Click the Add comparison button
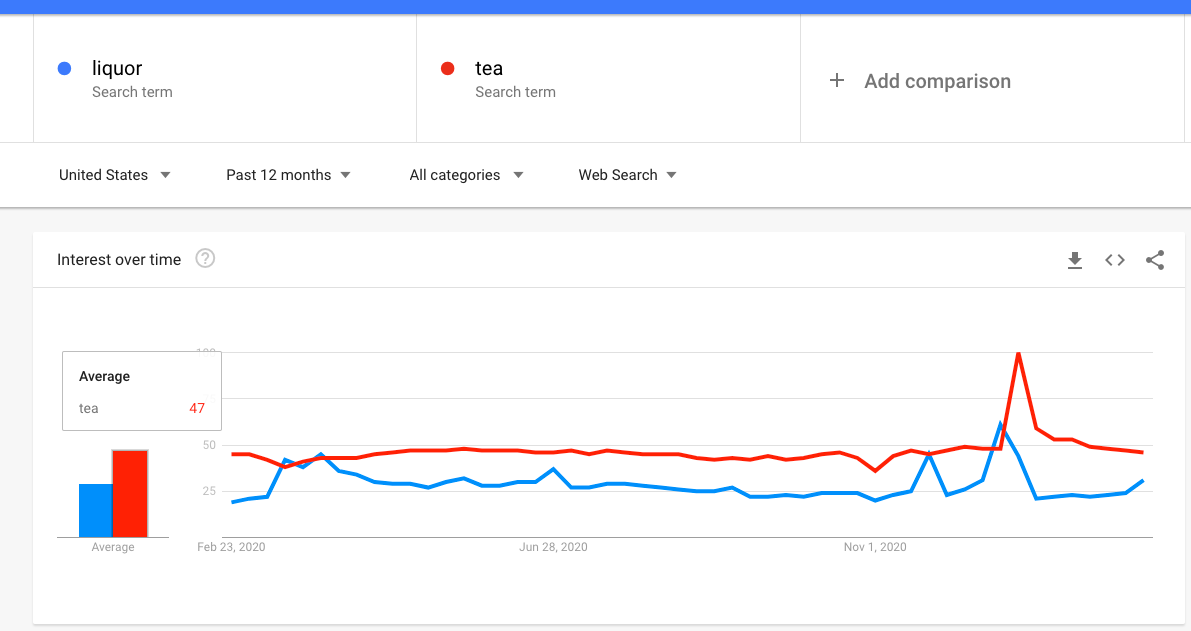1191x631 pixels. coord(937,81)
